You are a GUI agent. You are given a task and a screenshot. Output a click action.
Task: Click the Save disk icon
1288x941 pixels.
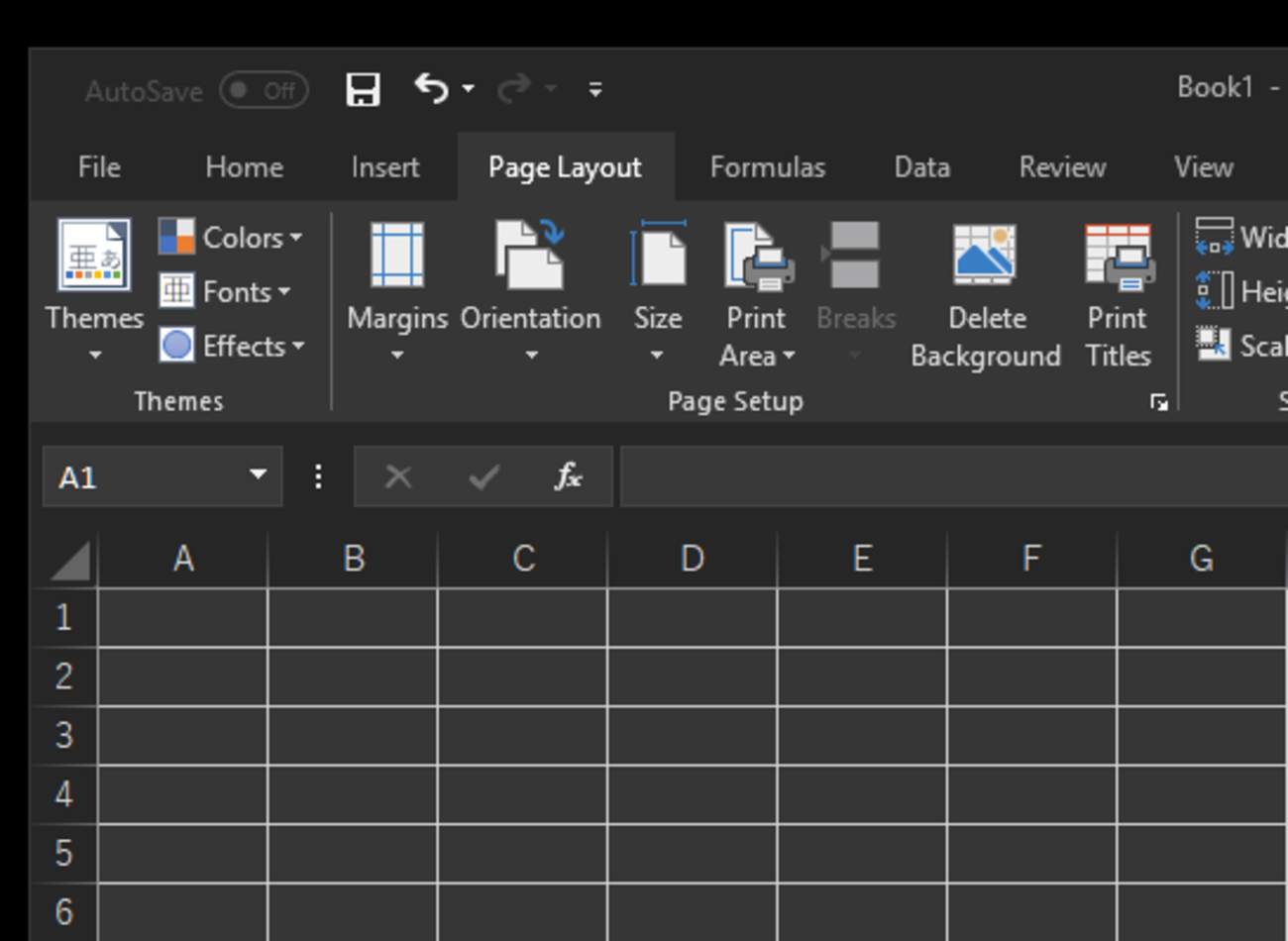pos(363,90)
